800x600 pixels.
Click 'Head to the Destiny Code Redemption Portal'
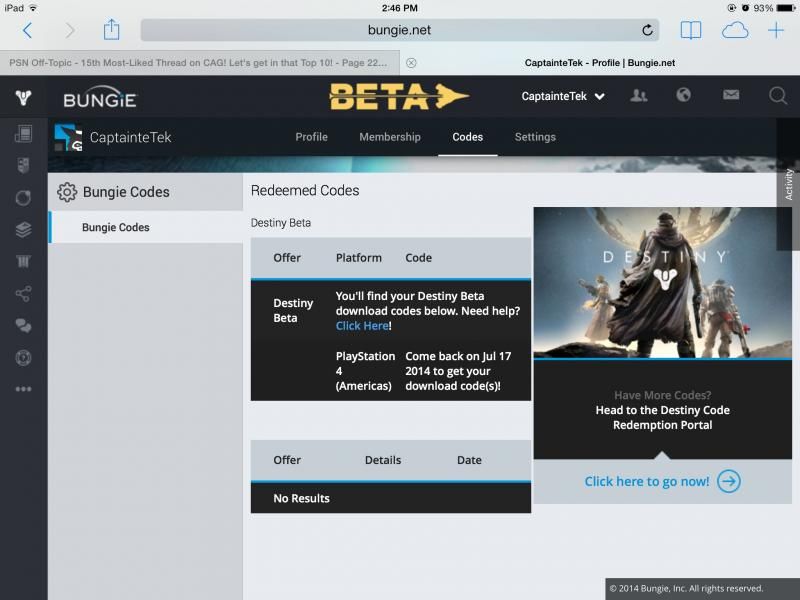coord(662,418)
